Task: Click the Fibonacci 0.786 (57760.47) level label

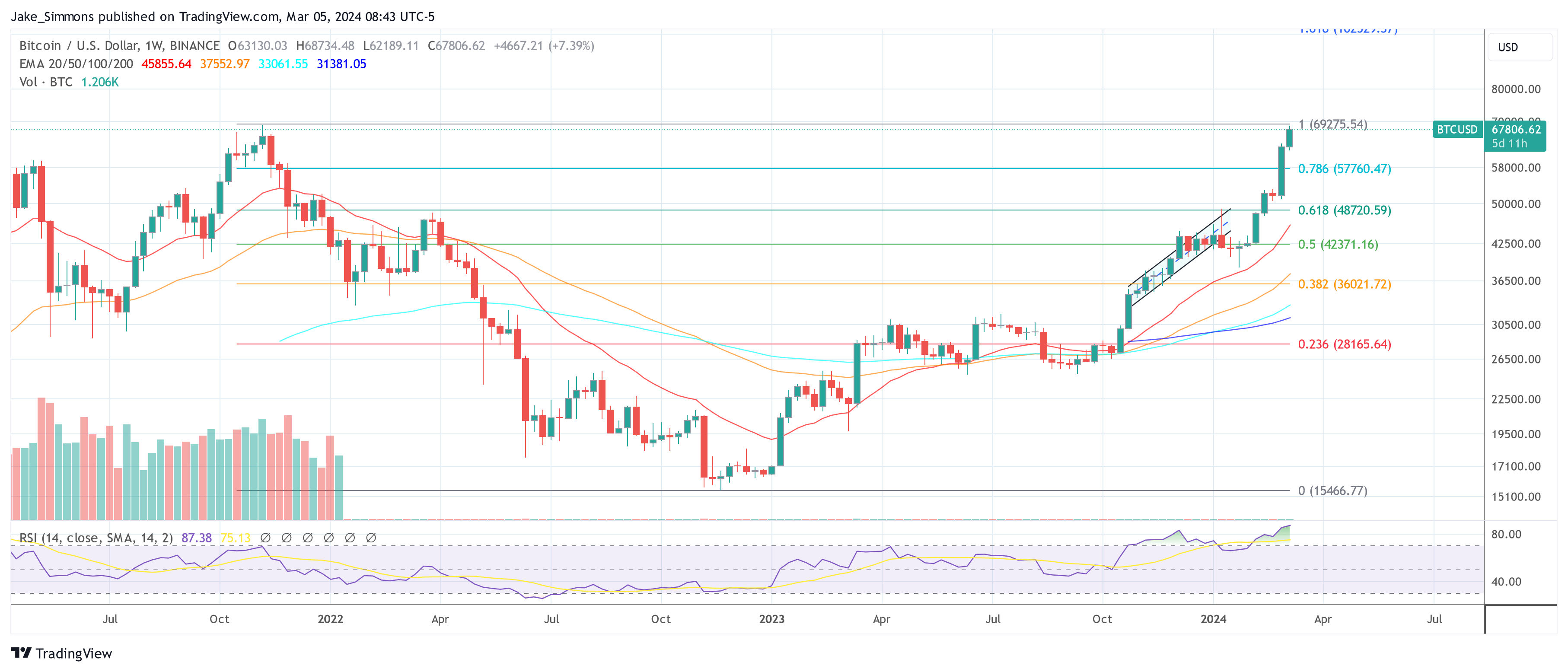Action: pyautogui.click(x=1345, y=169)
